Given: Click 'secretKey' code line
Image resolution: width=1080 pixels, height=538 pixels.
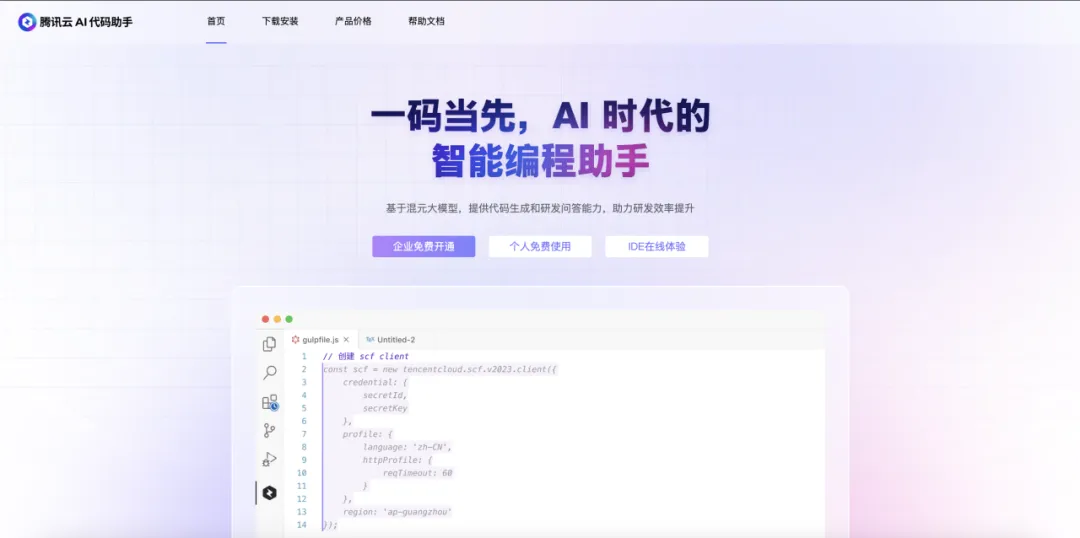Looking at the screenshot, I should point(385,408).
